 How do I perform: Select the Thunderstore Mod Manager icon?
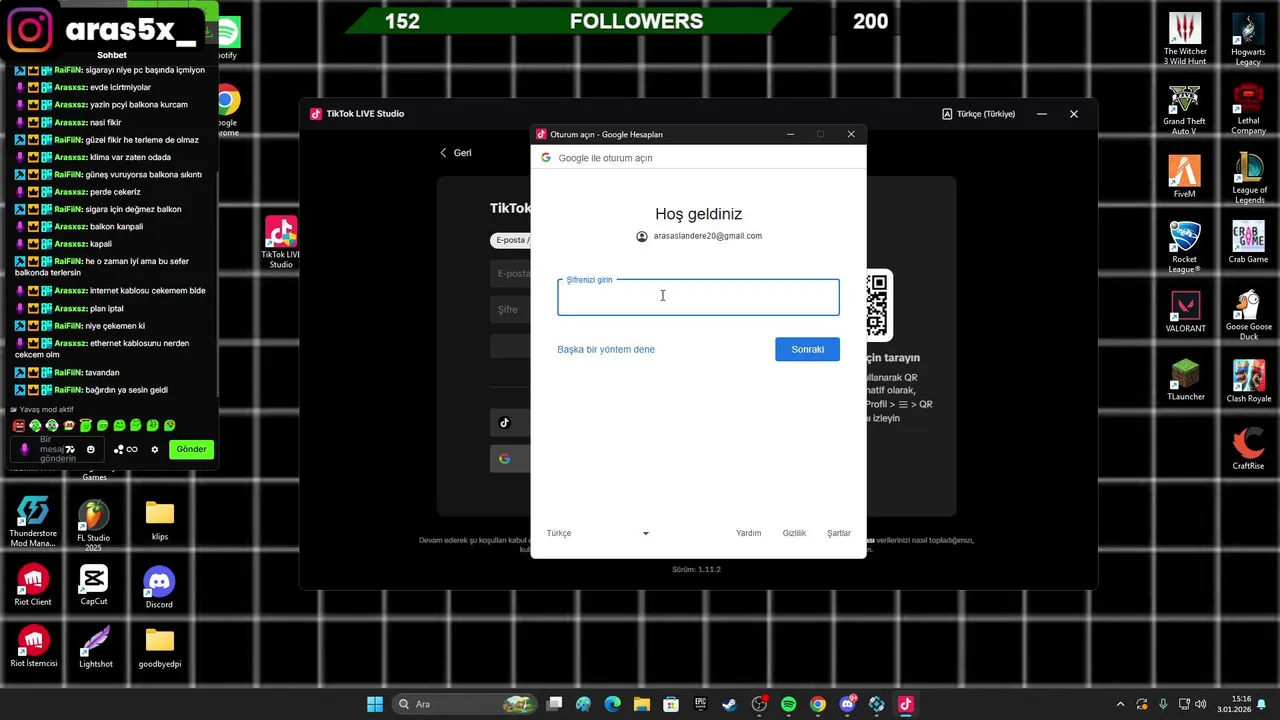[x=33, y=522]
